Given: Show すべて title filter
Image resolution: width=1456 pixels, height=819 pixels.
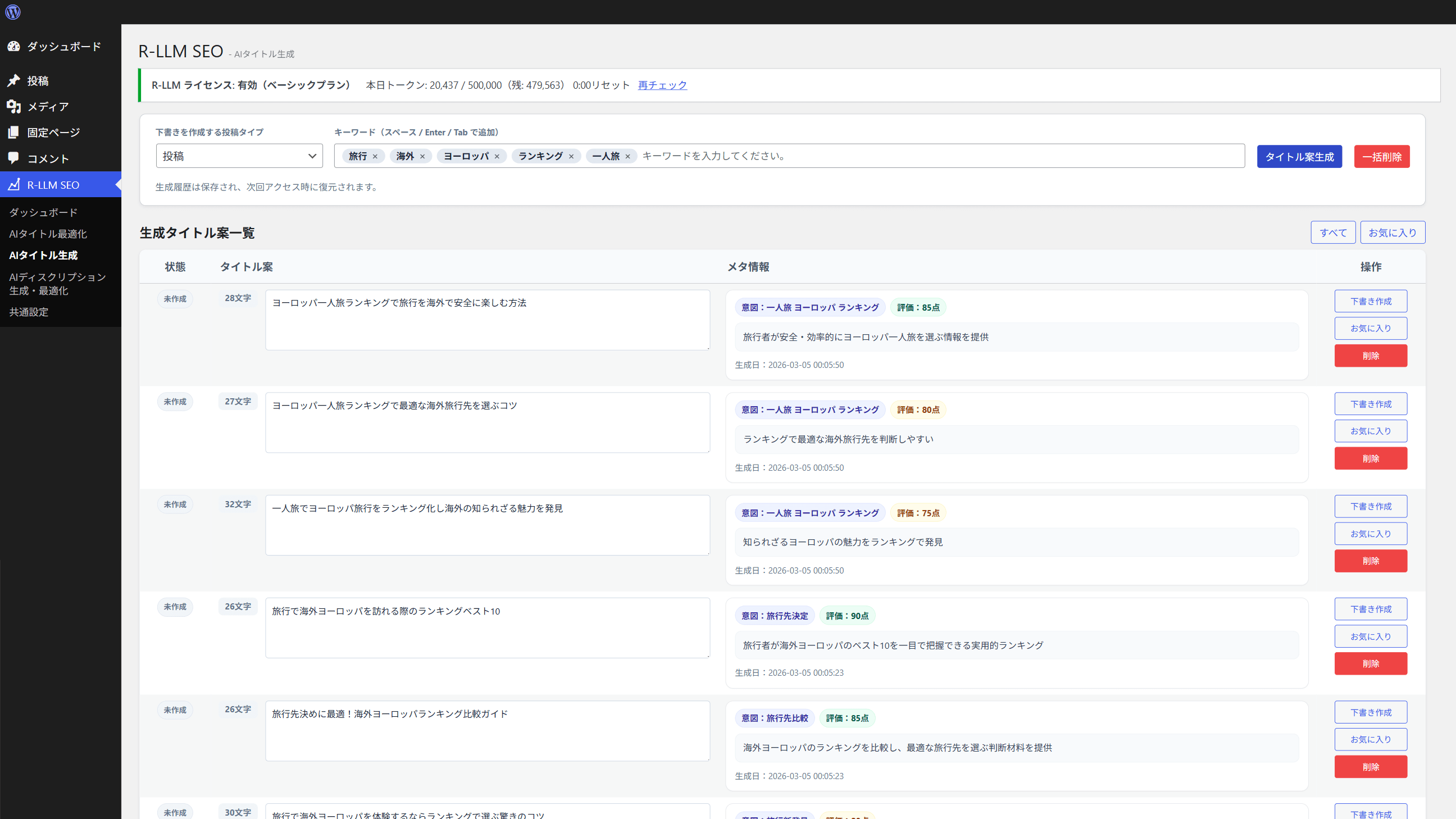Looking at the screenshot, I should (x=1334, y=233).
